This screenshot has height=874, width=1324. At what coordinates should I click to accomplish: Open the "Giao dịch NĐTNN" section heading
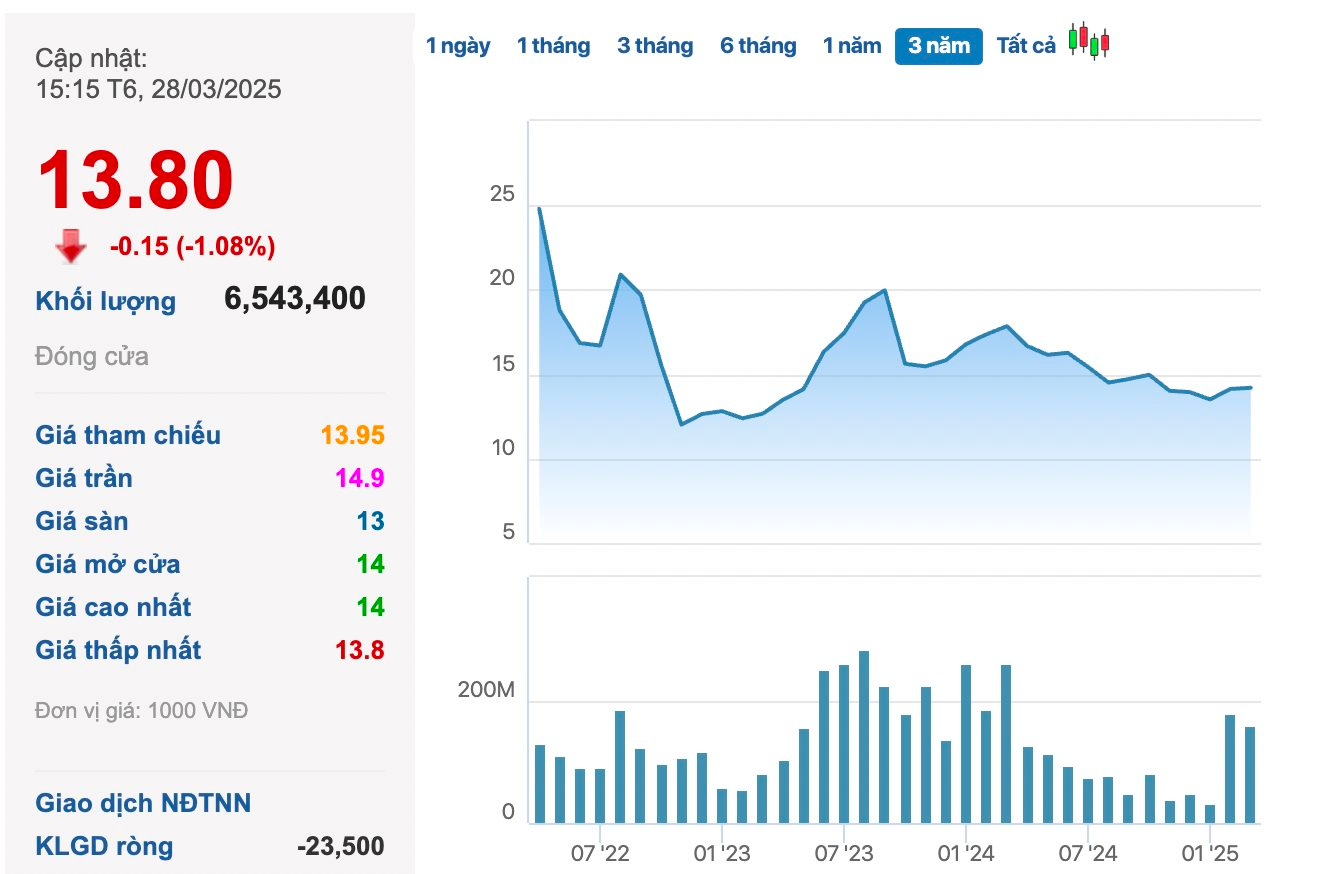[143, 803]
